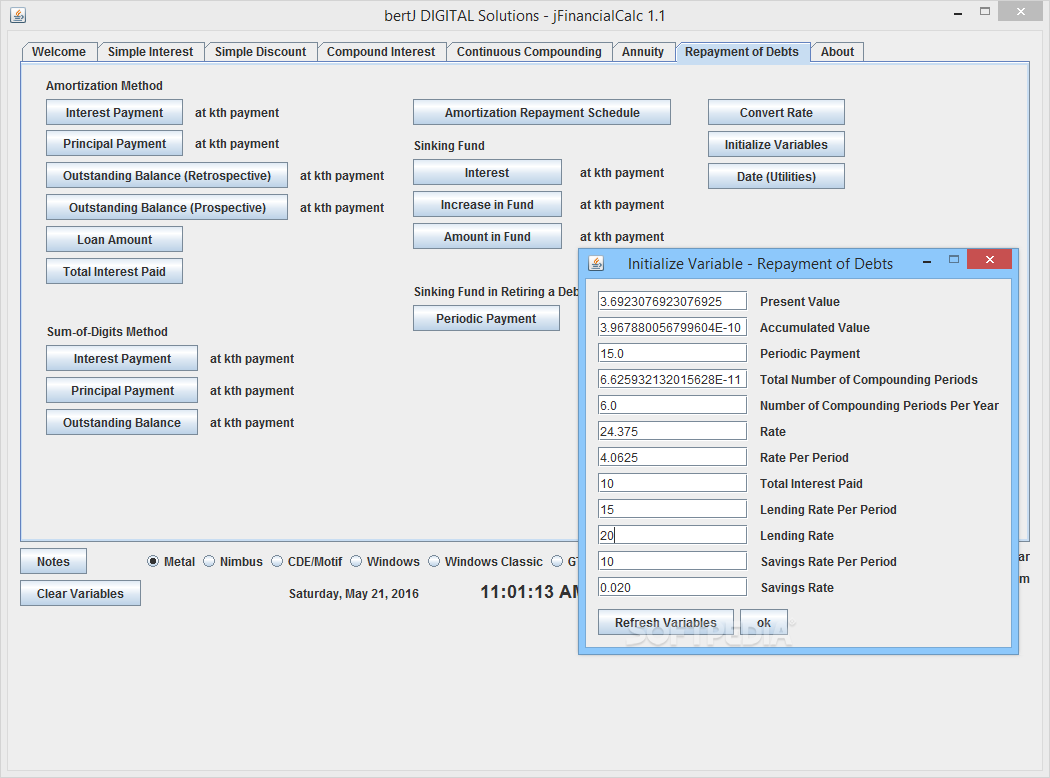Focus the Present Value field

tap(672, 301)
